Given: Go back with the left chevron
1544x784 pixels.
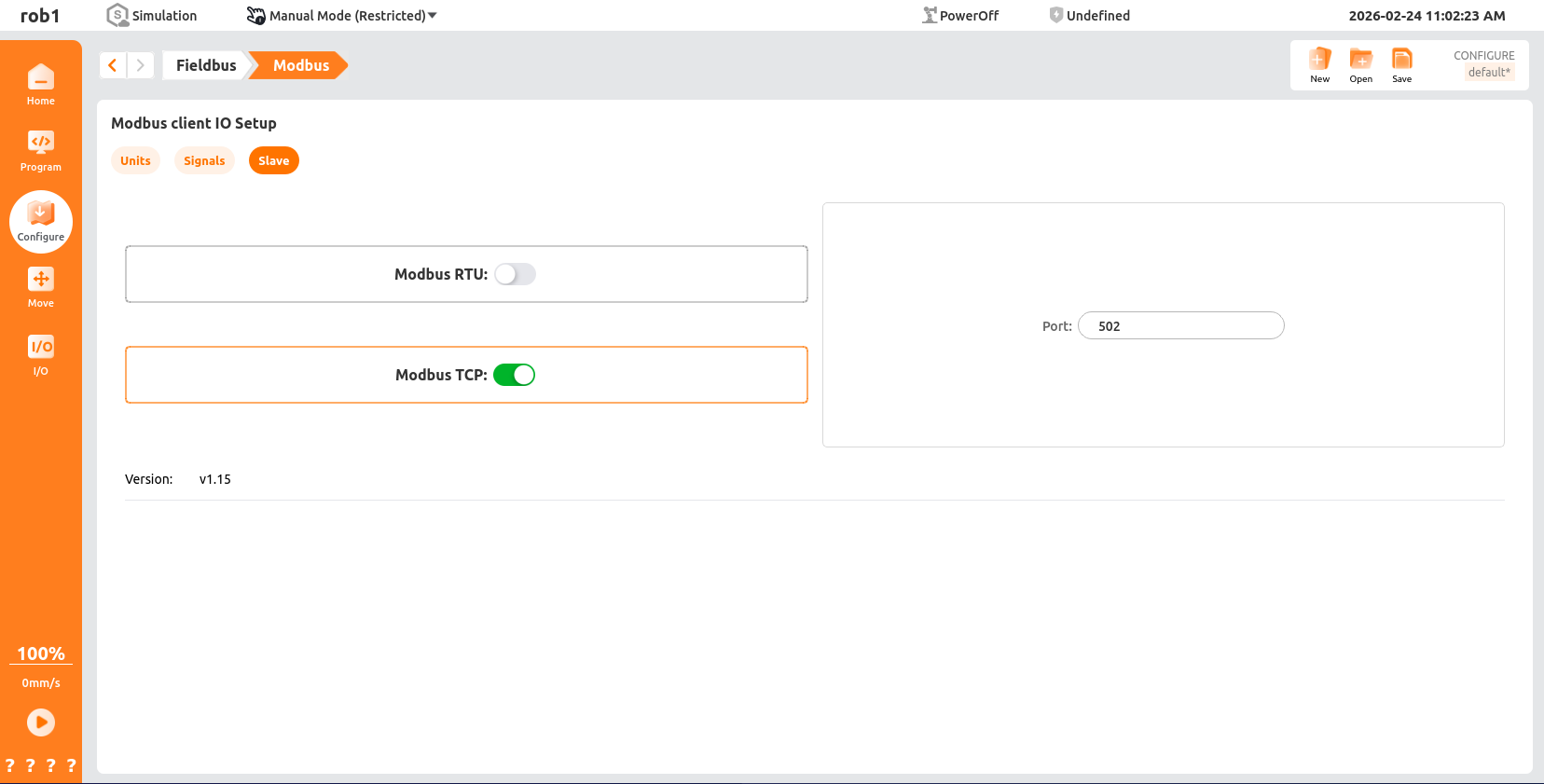Looking at the screenshot, I should click(x=113, y=65).
